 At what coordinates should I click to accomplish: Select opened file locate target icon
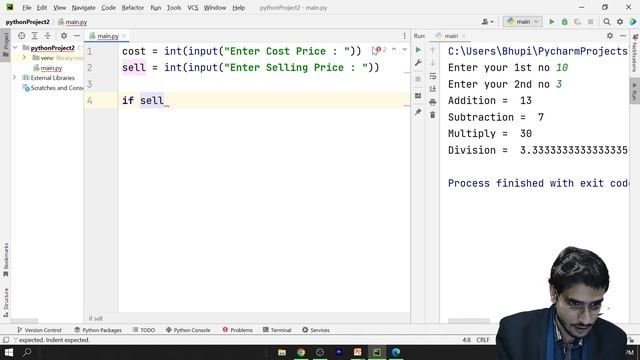[22, 36]
